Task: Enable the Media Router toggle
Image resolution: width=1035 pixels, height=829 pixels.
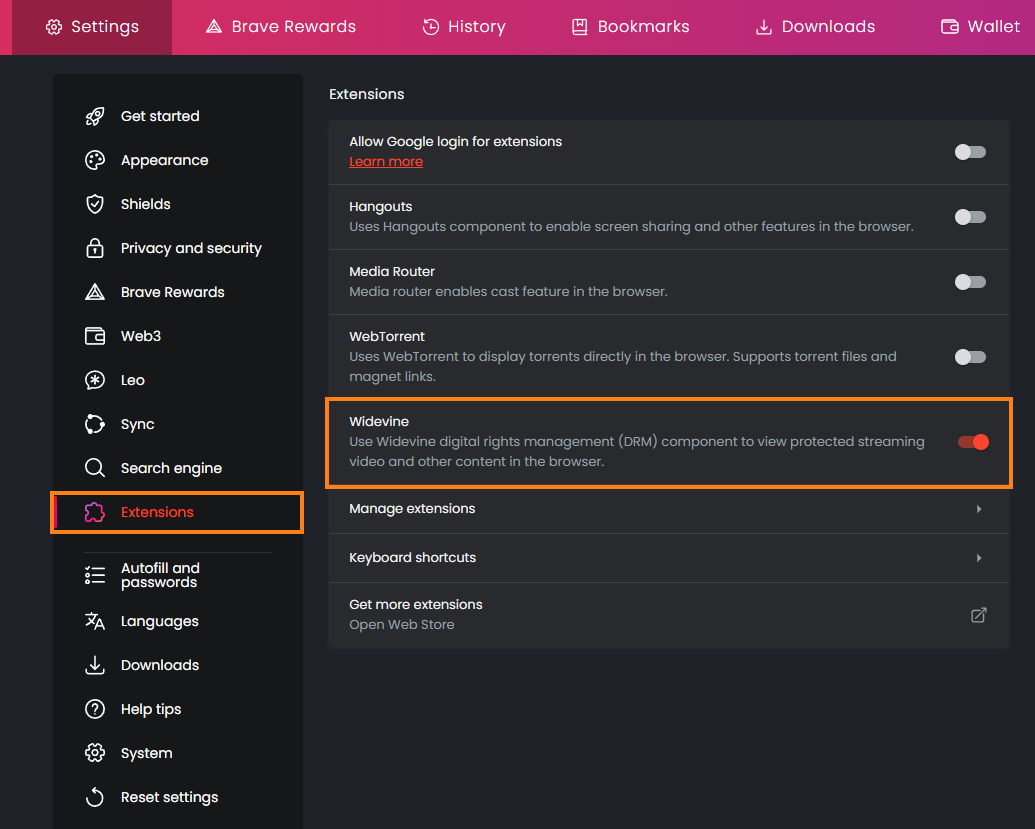Action: (x=970, y=282)
